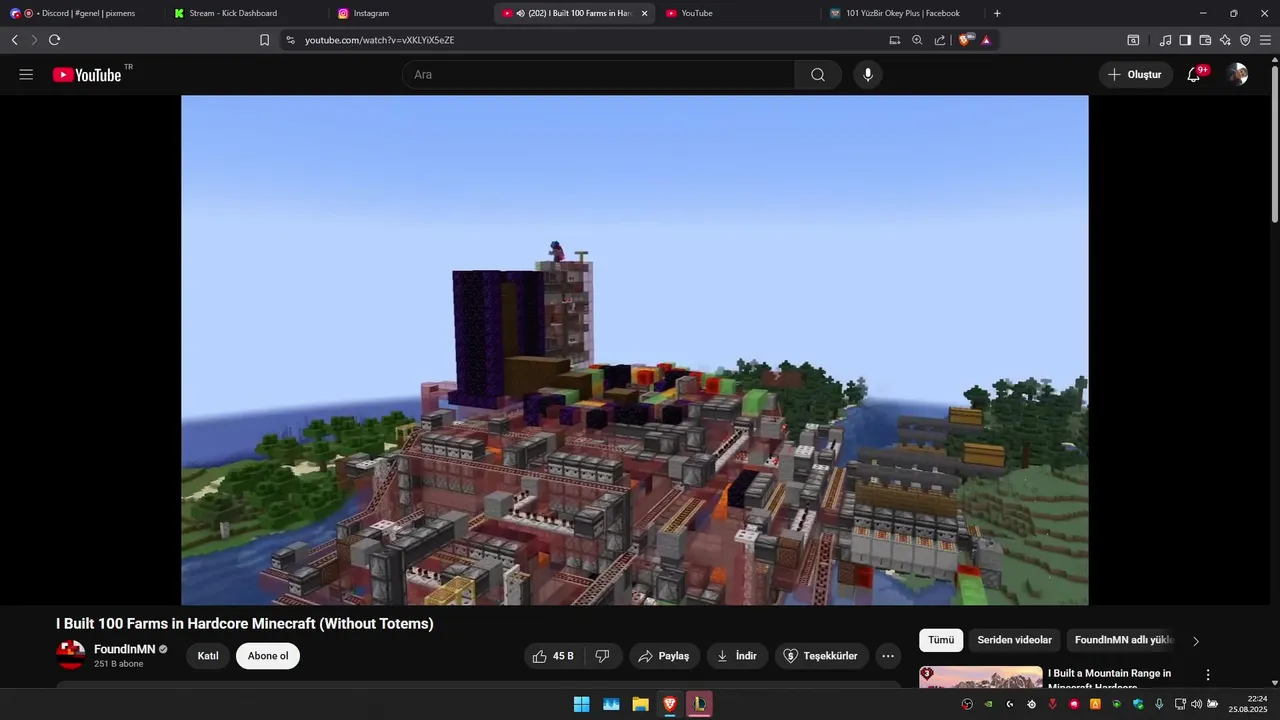Open the Oluştur create menu
Viewport: 1280px width, 720px height.
1136,75
